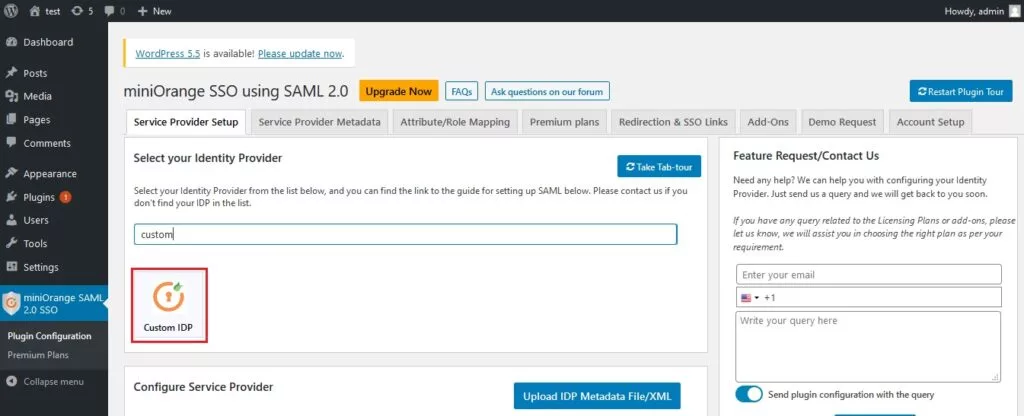
Task: Open the Add-Ons tab
Action: [x=768, y=122]
